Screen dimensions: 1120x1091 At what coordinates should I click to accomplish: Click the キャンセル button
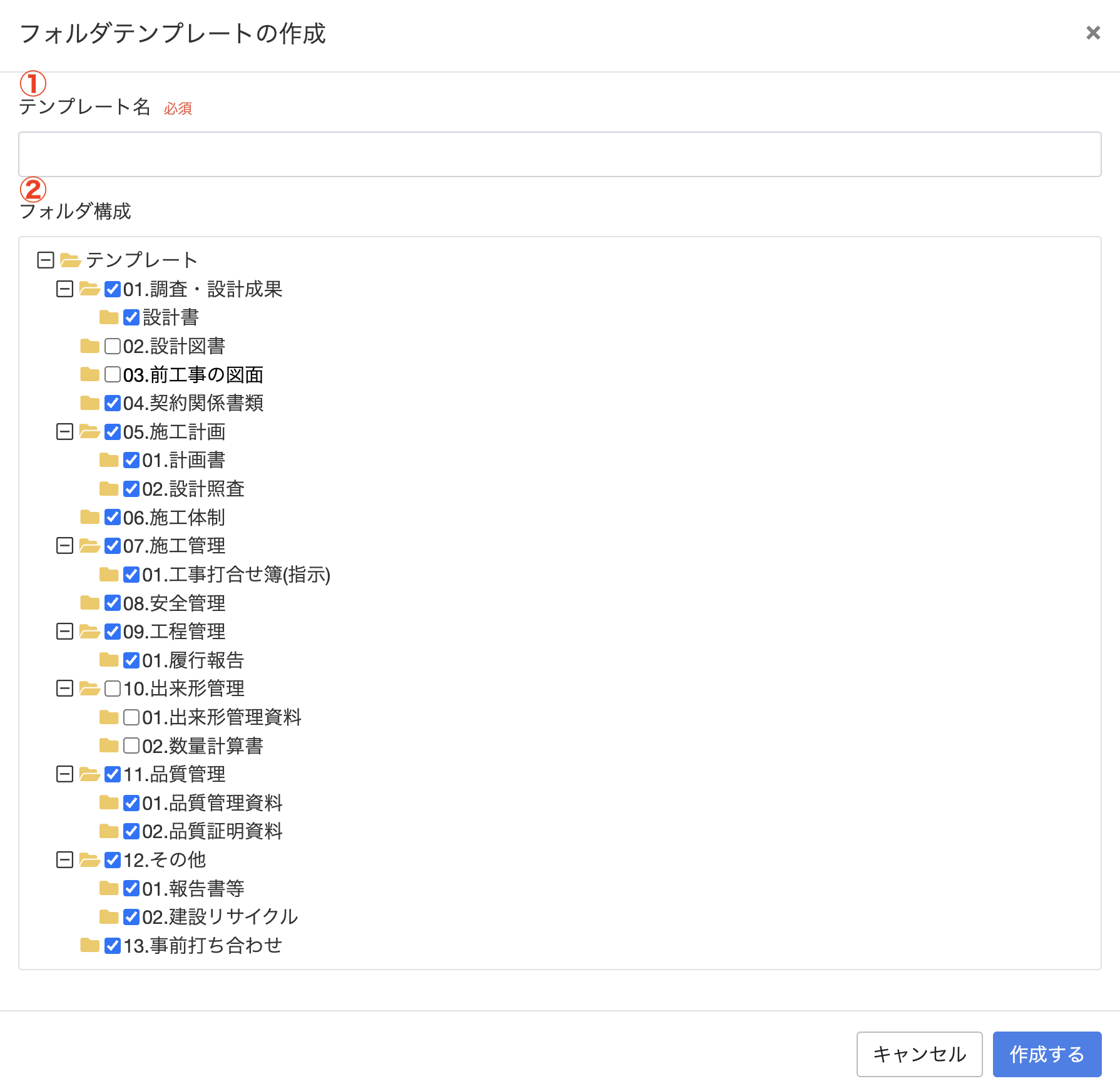[919, 1054]
